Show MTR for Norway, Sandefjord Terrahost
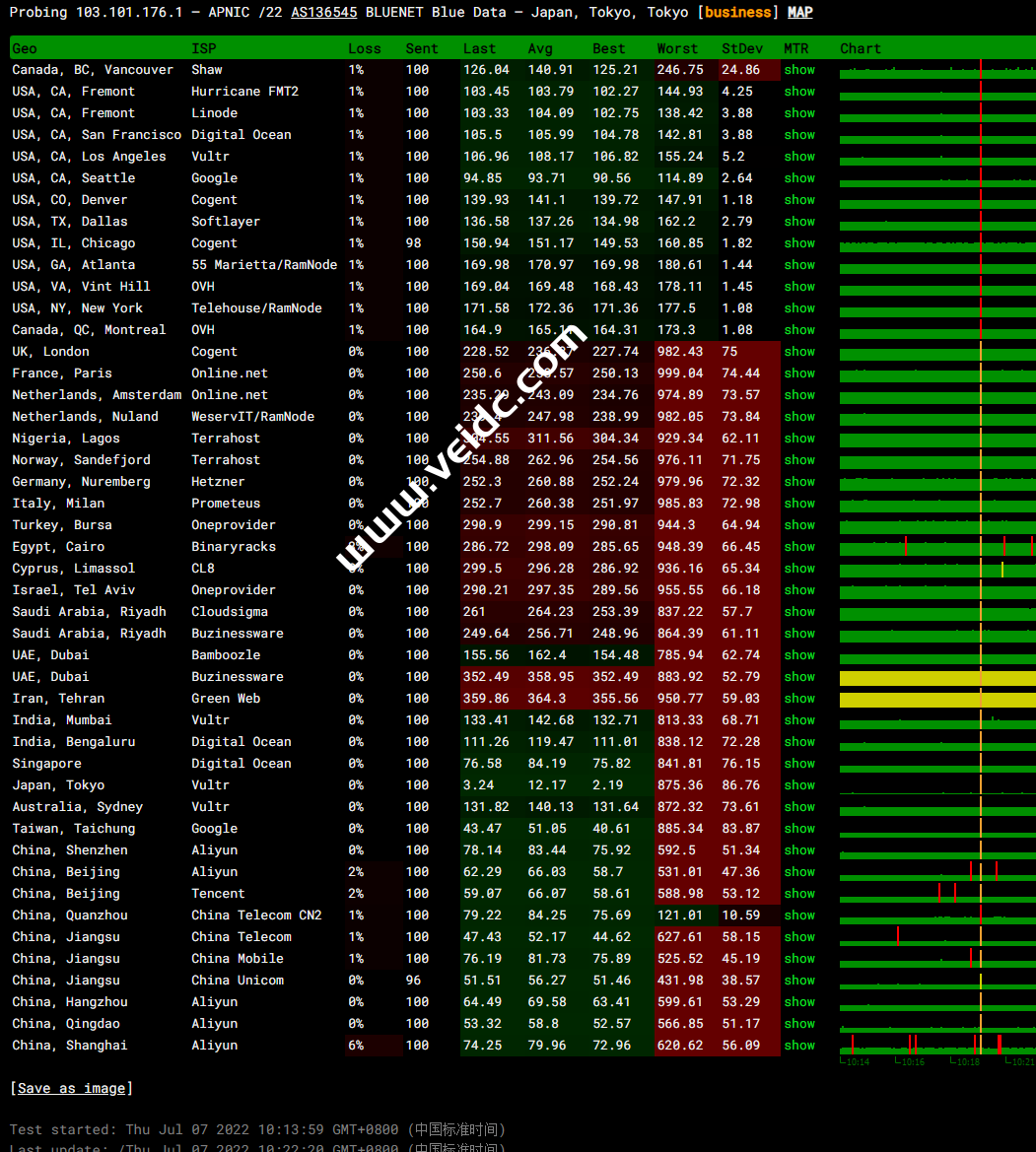Screen dimensions: 1036x1152 click(x=799, y=460)
